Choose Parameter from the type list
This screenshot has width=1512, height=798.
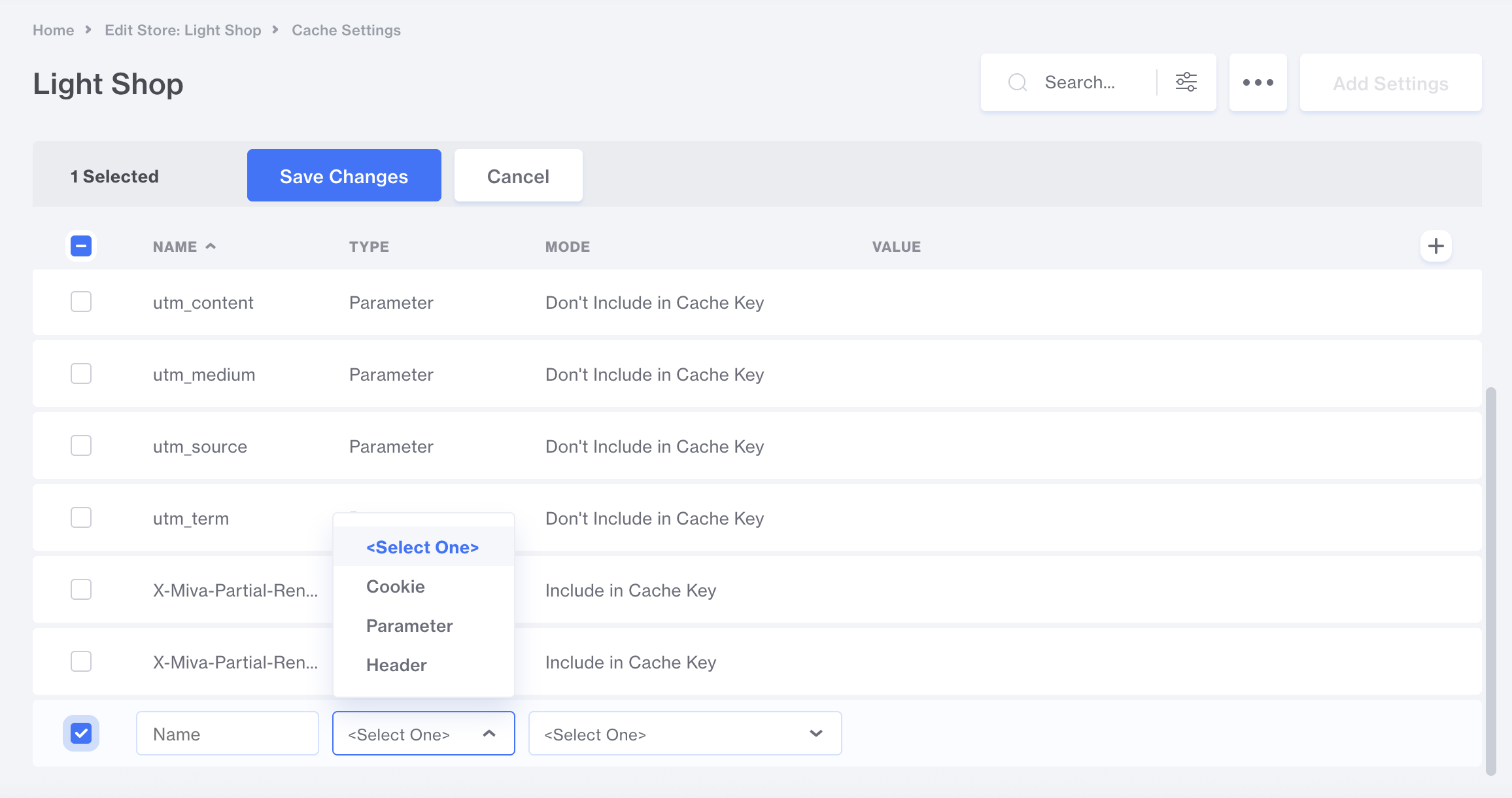click(x=423, y=625)
